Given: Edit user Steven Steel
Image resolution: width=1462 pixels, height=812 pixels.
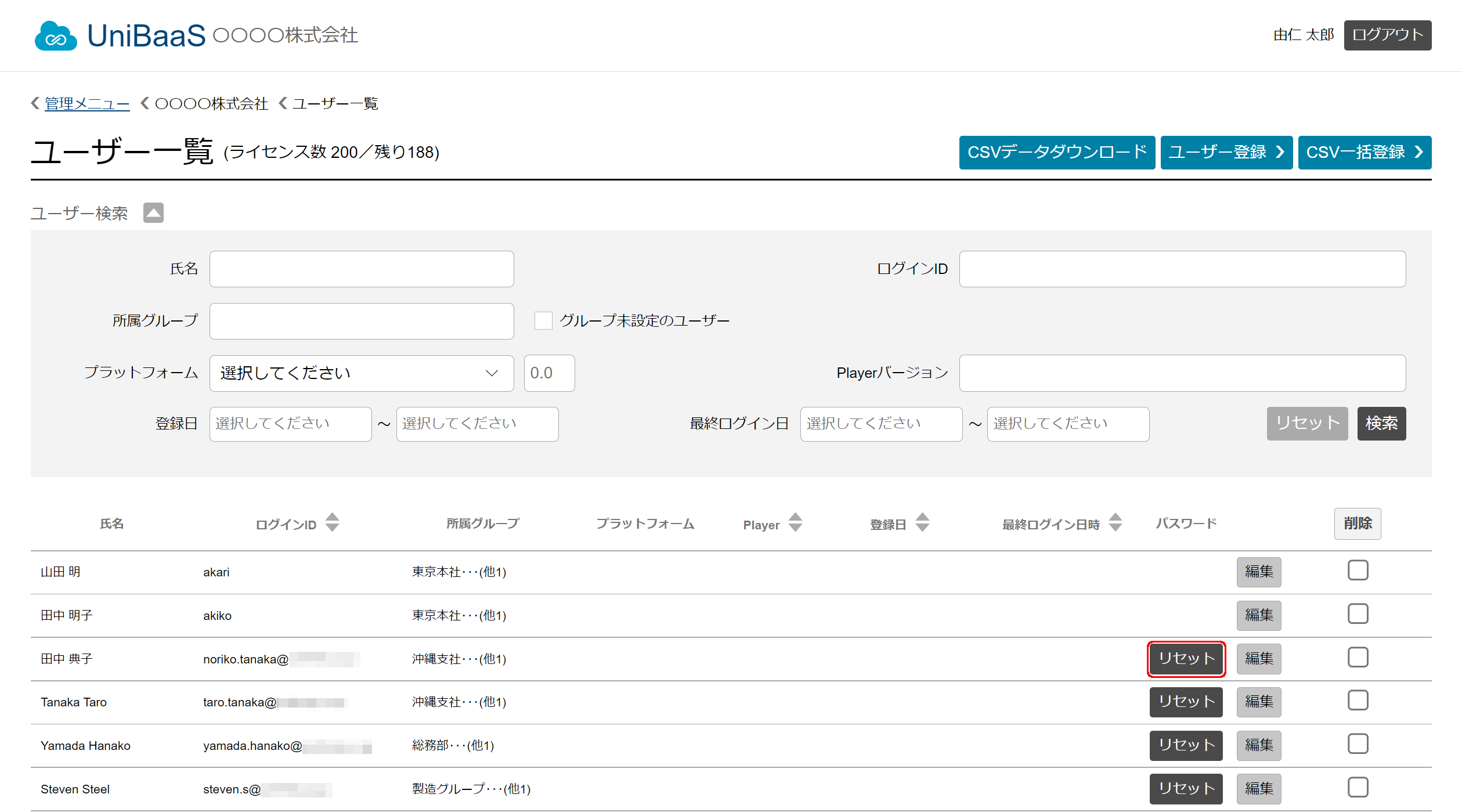Looking at the screenshot, I should click(x=1258, y=789).
